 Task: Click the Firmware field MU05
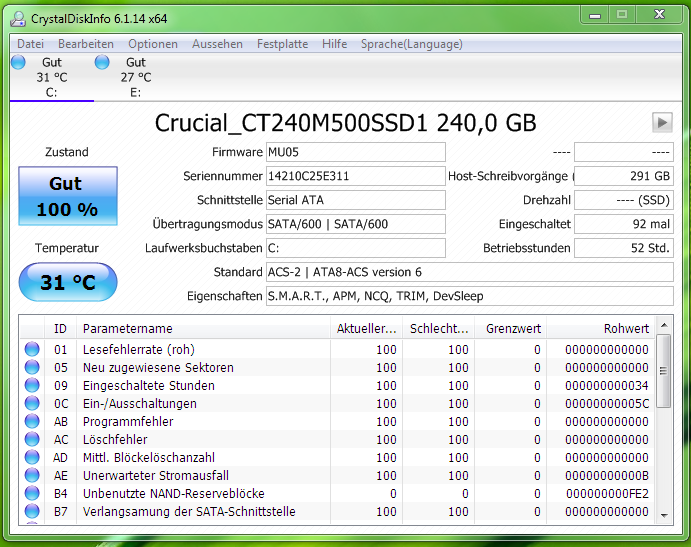[356, 152]
